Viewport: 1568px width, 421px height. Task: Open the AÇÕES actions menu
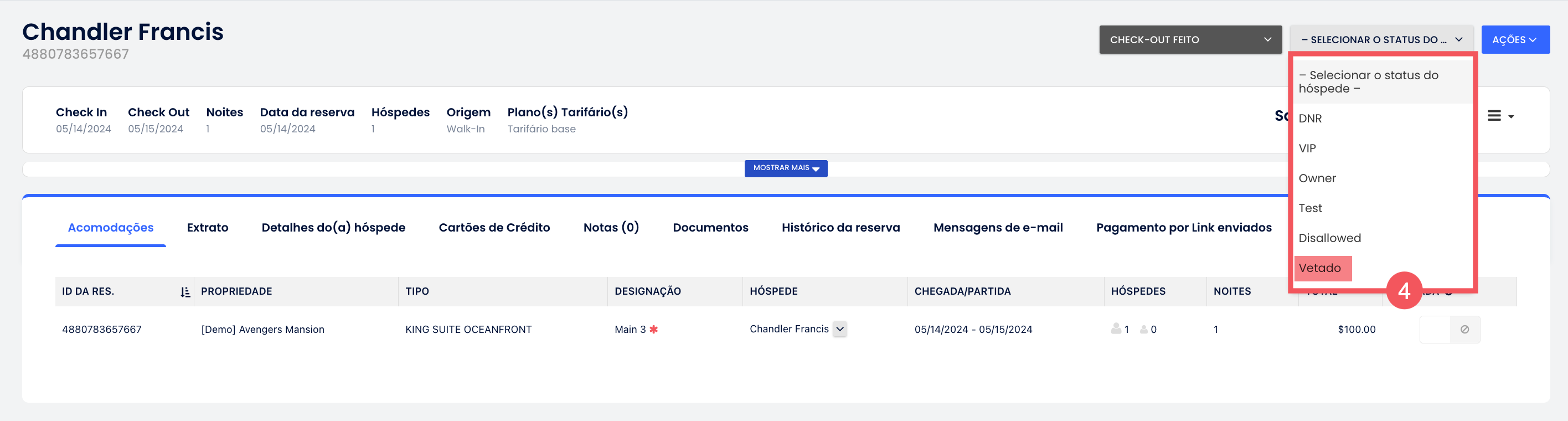pos(1514,39)
